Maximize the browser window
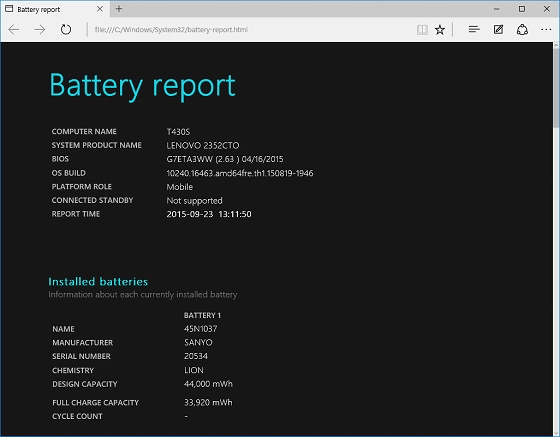 (x=522, y=9)
